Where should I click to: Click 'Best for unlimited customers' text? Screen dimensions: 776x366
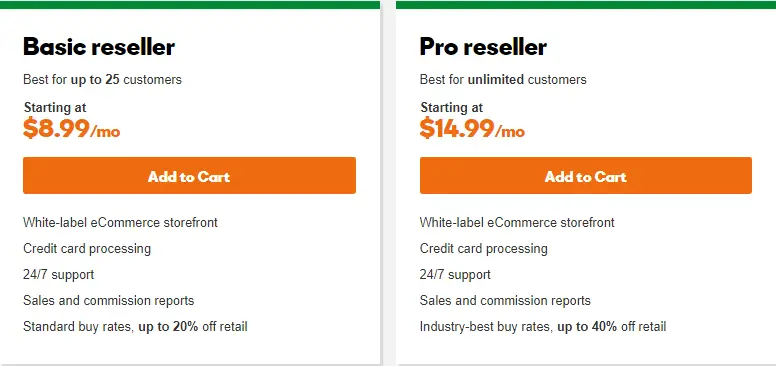[x=503, y=80]
